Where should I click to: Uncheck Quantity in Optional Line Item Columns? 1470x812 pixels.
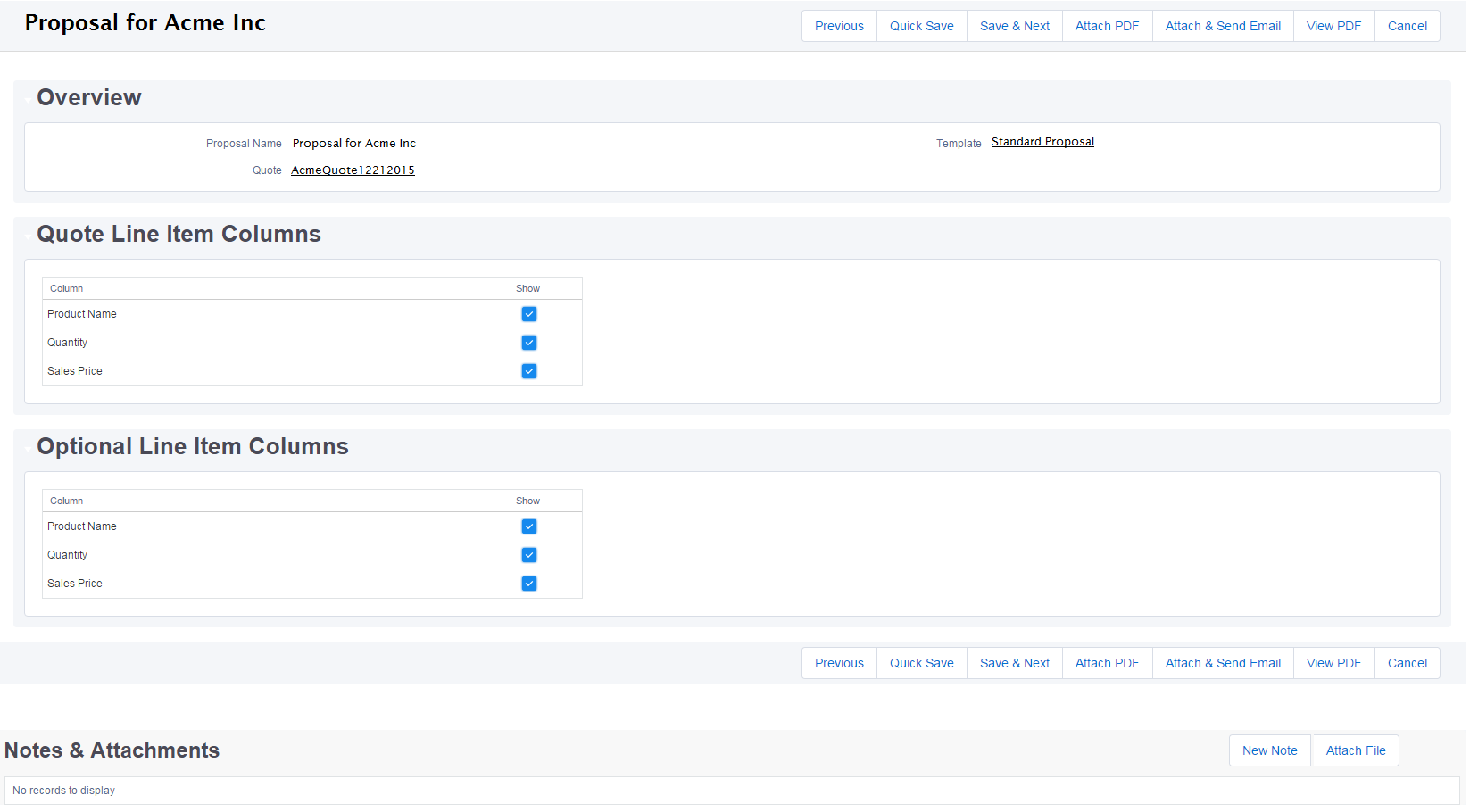pos(529,555)
